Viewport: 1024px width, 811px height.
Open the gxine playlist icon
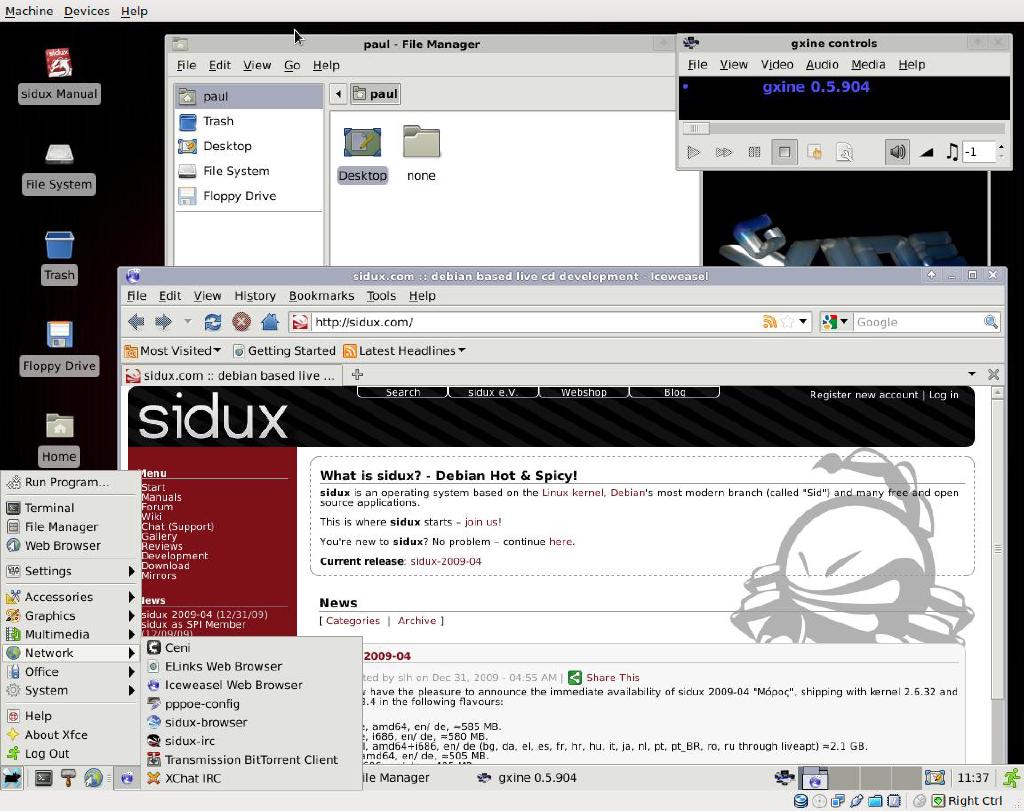[x=754, y=152]
